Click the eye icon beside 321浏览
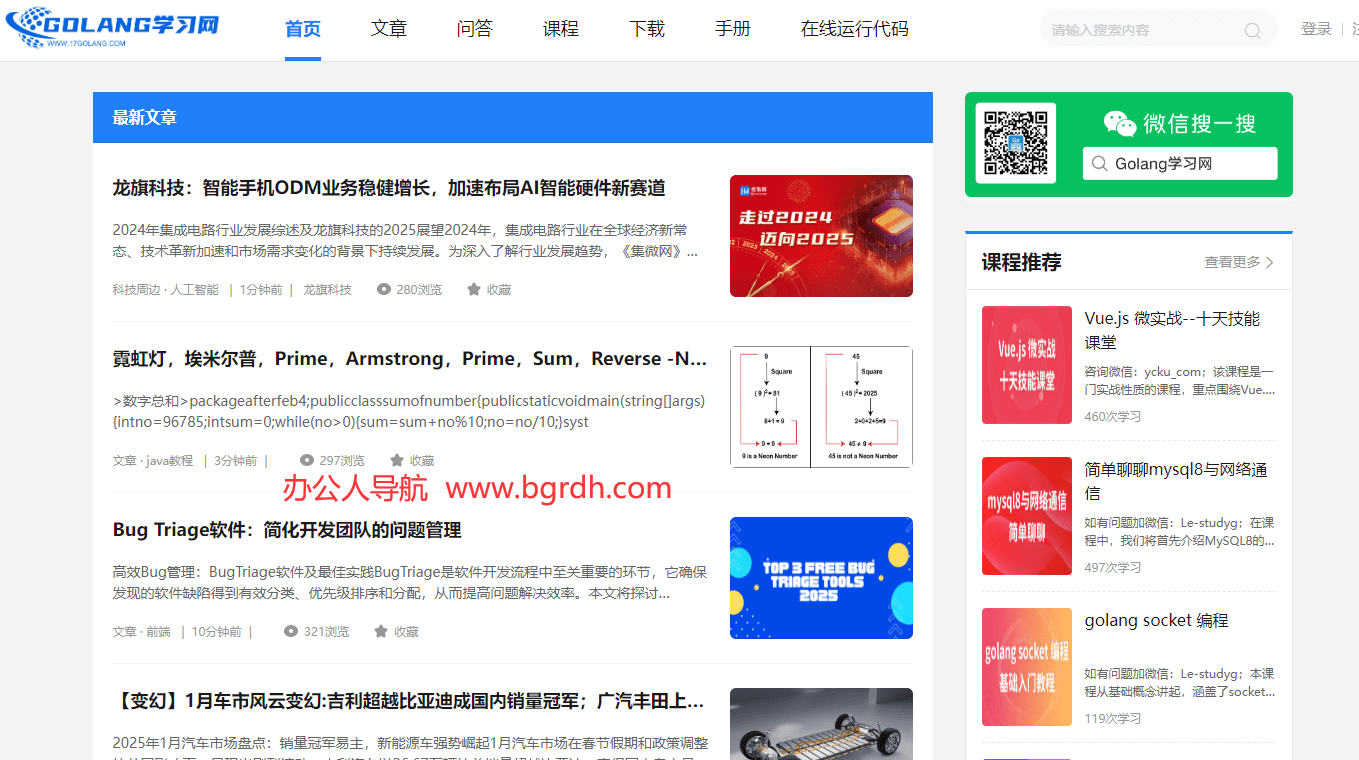1359x760 pixels. (291, 632)
